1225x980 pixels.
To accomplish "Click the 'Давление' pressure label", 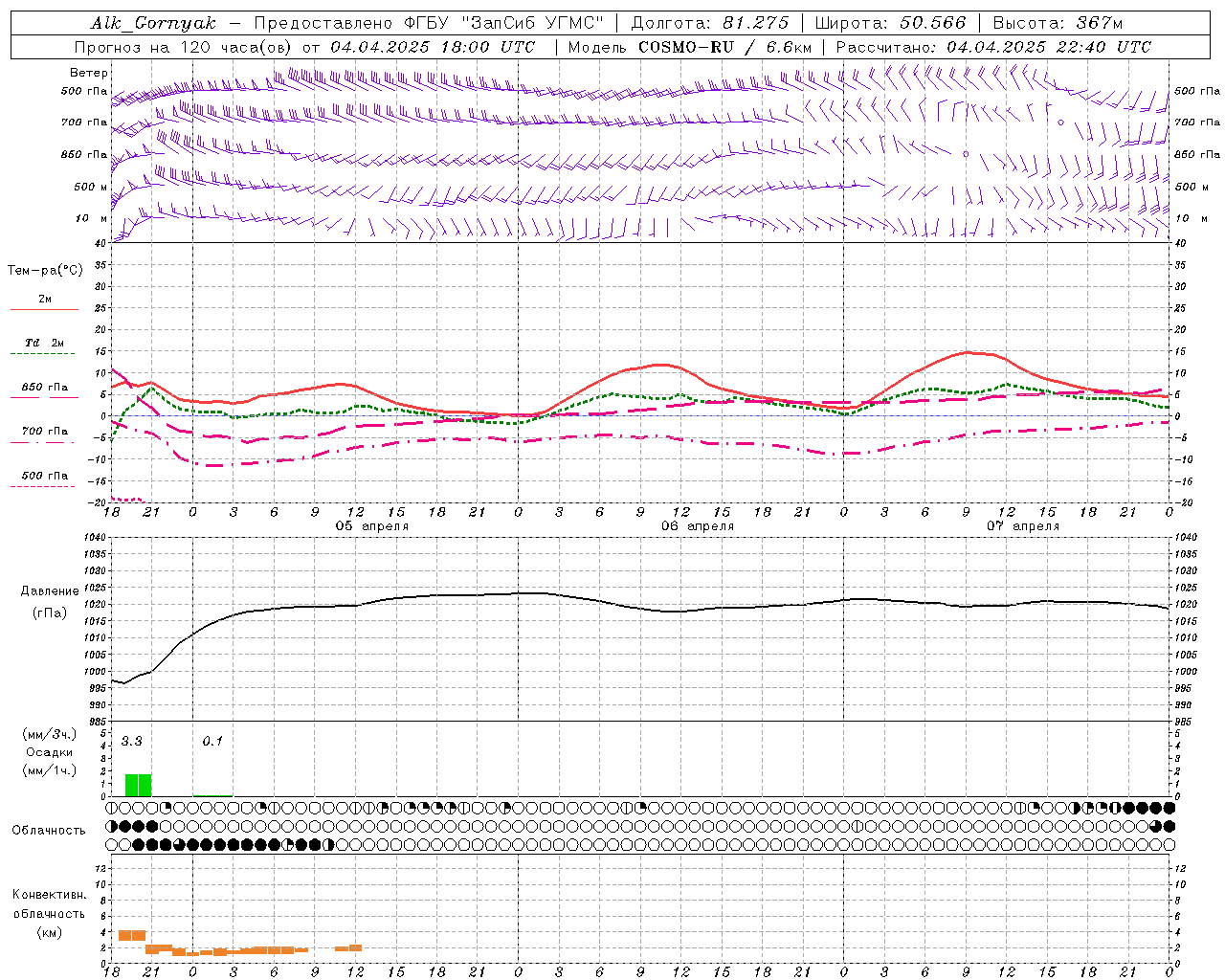I will tap(50, 591).
